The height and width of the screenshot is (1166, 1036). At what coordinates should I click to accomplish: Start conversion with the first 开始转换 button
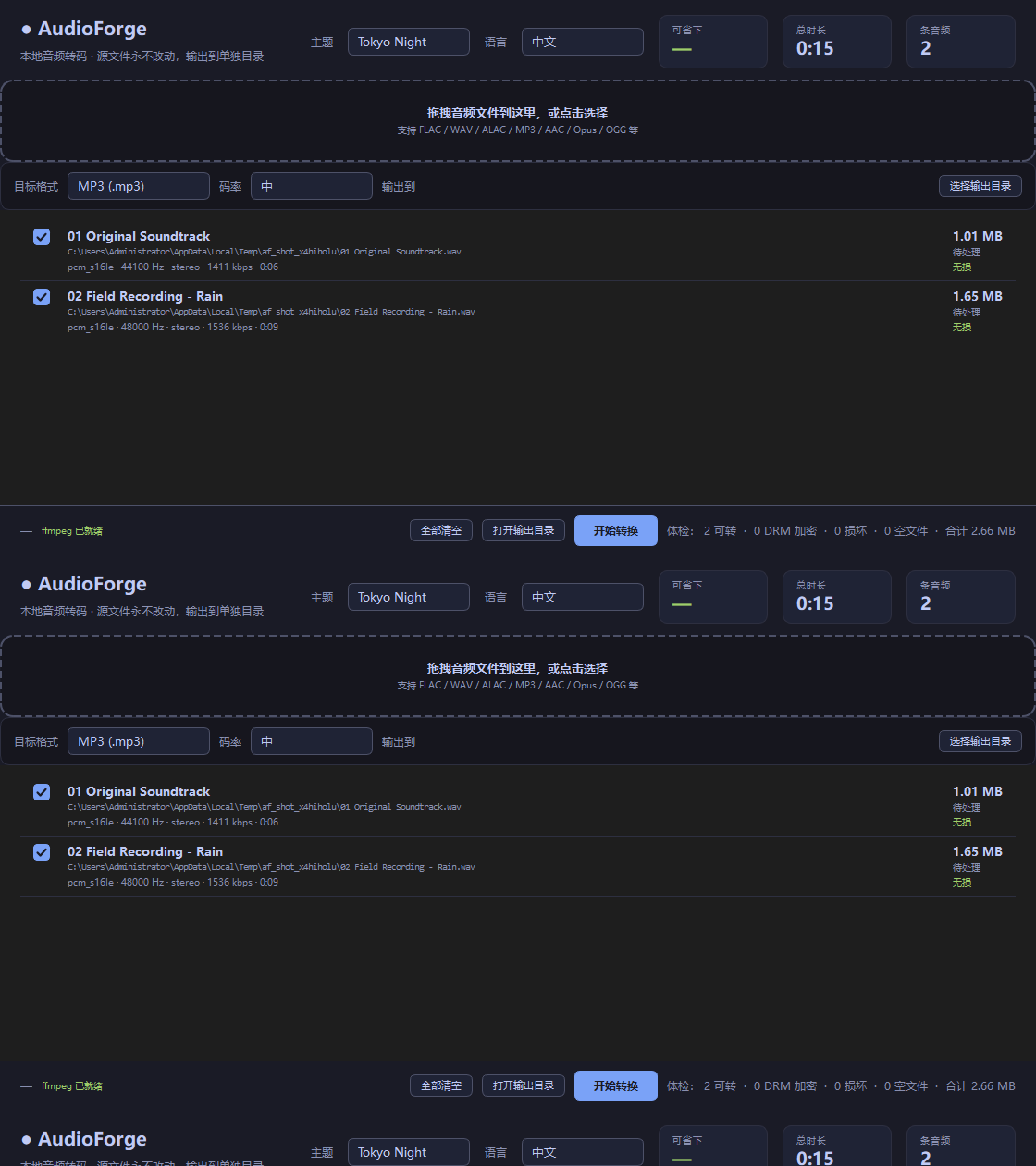click(x=616, y=530)
